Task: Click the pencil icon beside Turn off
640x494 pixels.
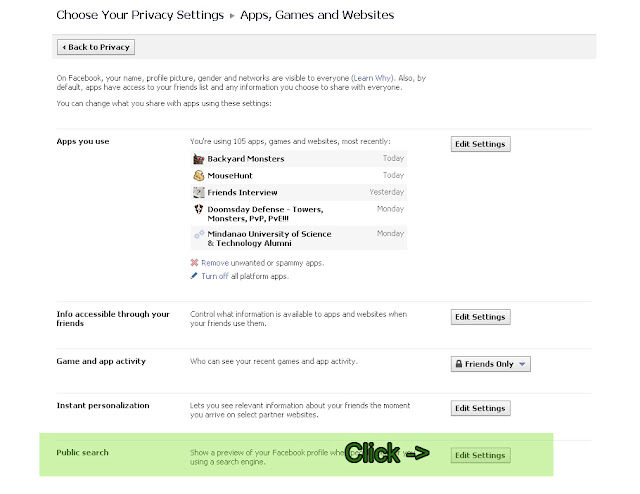Action: click(x=194, y=275)
